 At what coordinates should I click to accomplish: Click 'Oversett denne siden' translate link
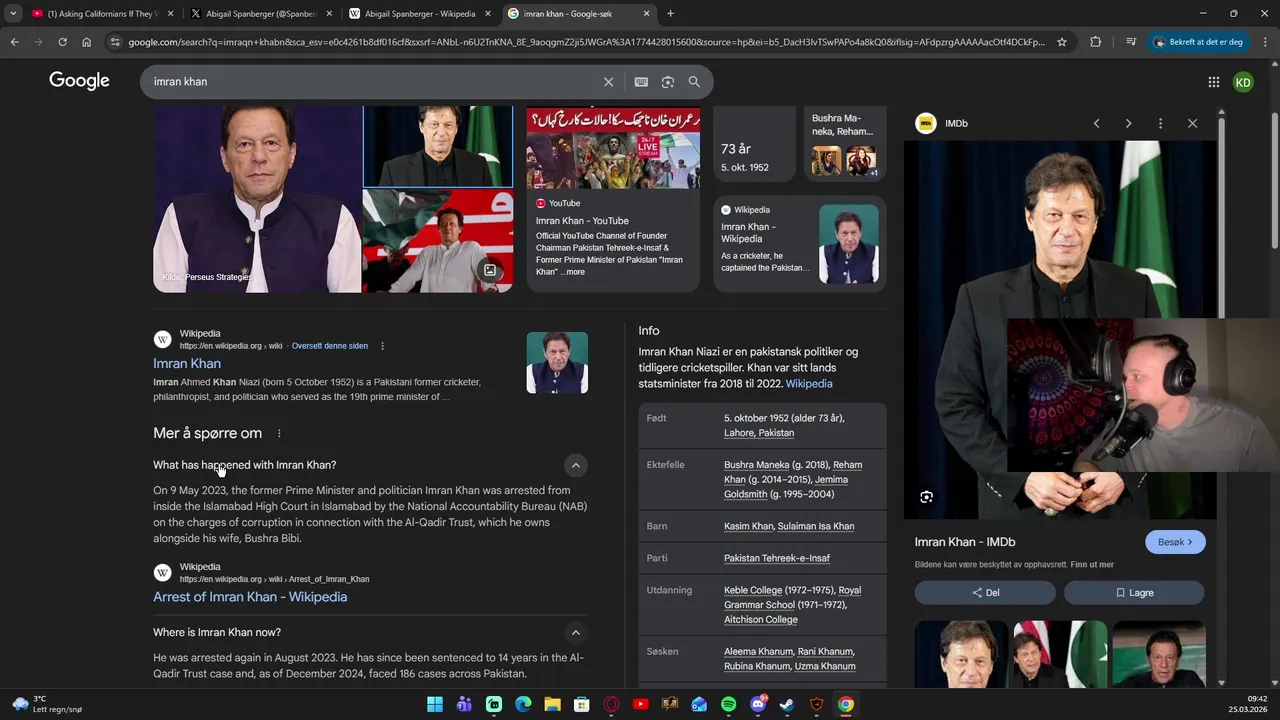(x=330, y=346)
